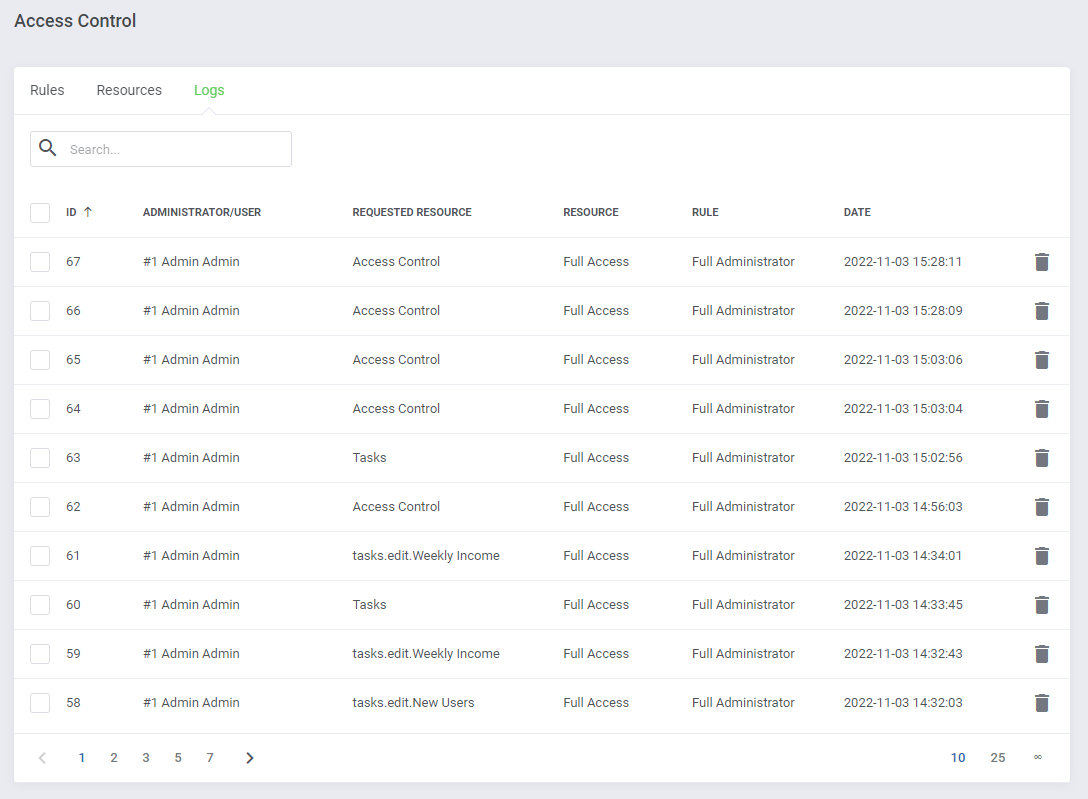
Task: Go to next page arrow
Action: pos(250,758)
